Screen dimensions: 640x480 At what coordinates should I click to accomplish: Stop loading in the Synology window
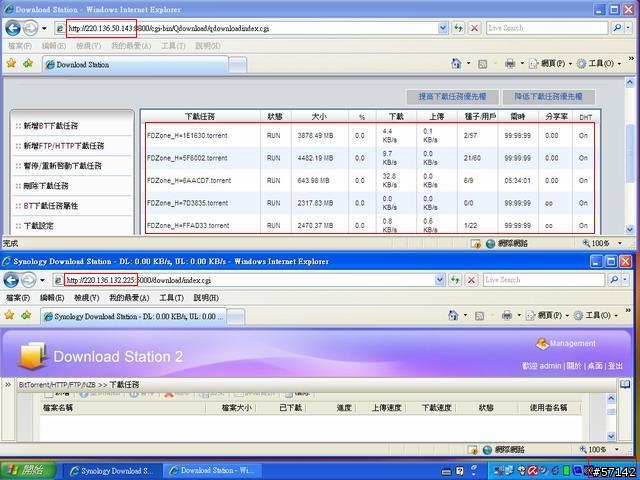pos(471,280)
